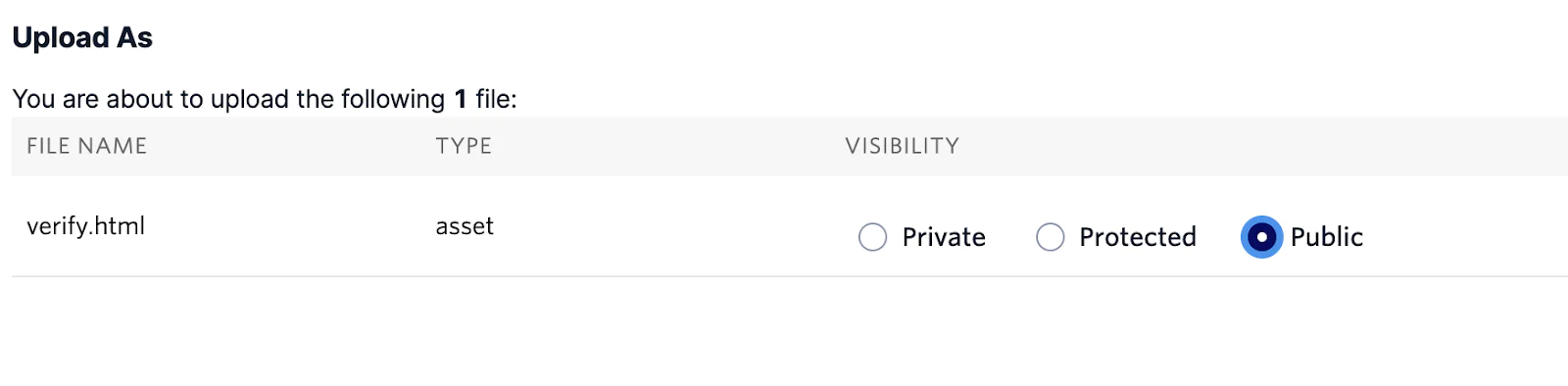Click the bold file count number 1
Screen dimensions: 1568x386
point(461,99)
